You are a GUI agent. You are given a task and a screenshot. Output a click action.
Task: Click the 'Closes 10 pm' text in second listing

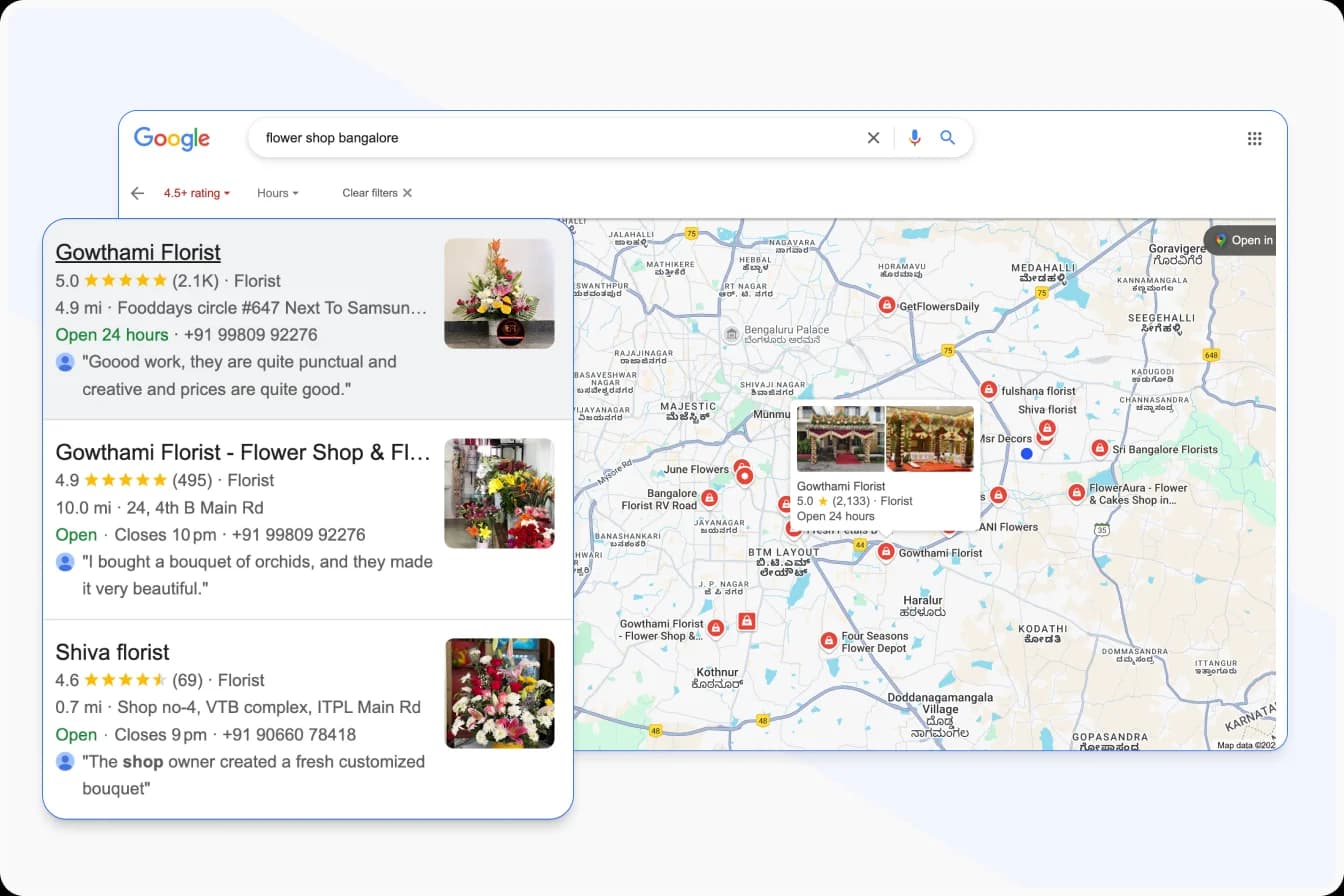(x=166, y=535)
